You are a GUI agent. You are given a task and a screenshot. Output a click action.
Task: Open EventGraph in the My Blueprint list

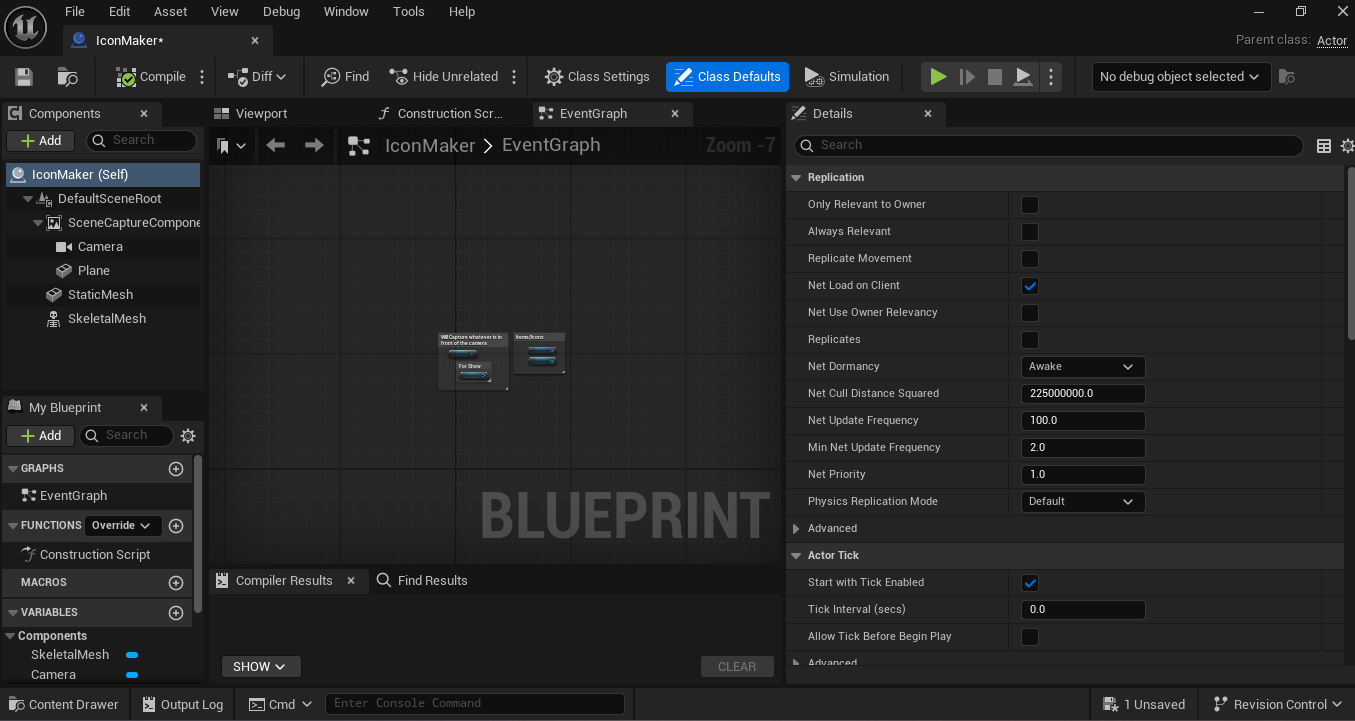(x=73, y=496)
